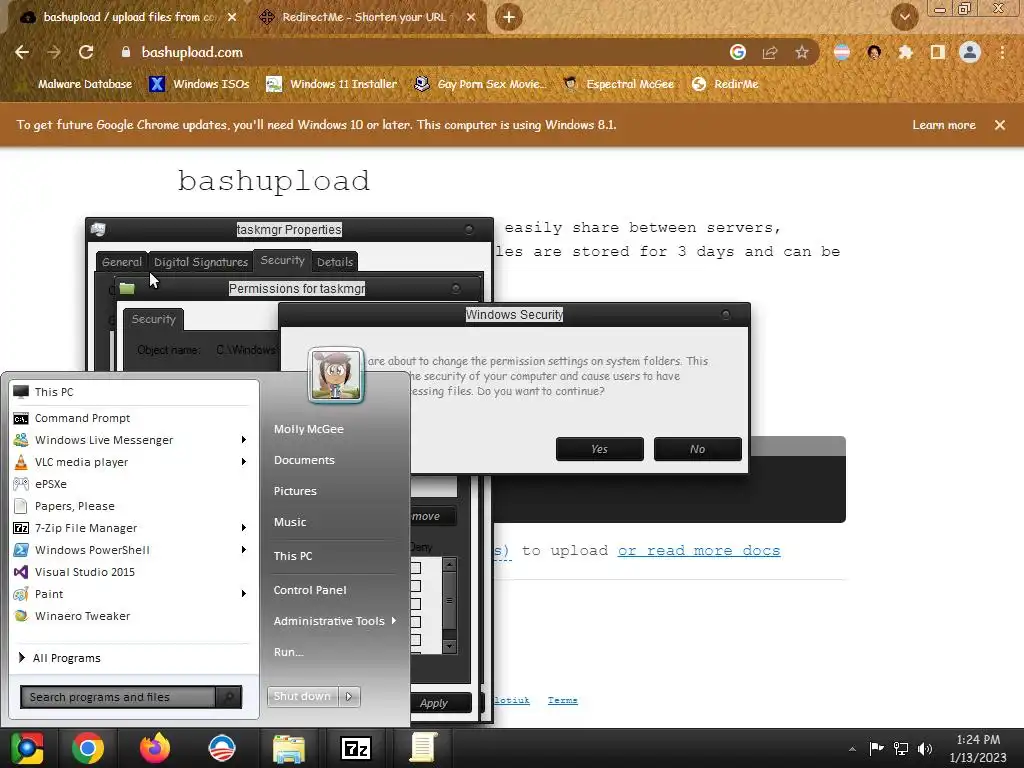Screen dimensions: 1024x768
Task: Select the Security tab in taskmgr Properties
Action: (x=282, y=260)
